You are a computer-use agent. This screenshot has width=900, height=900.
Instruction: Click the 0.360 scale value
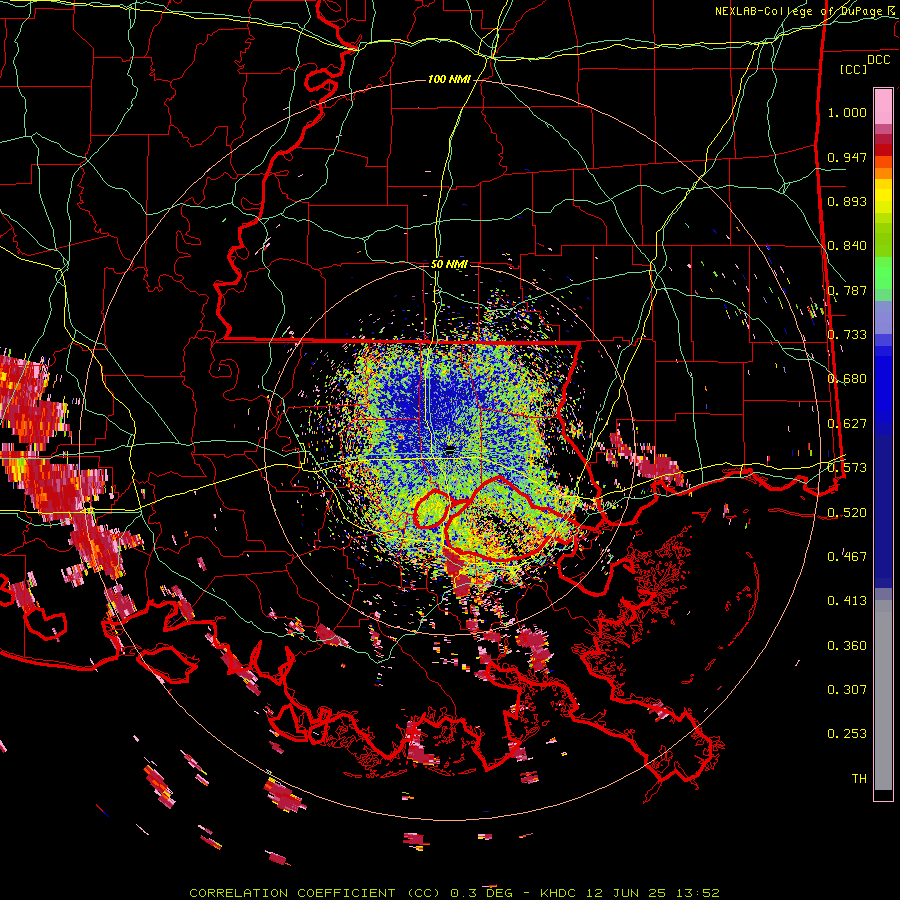point(847,646)
